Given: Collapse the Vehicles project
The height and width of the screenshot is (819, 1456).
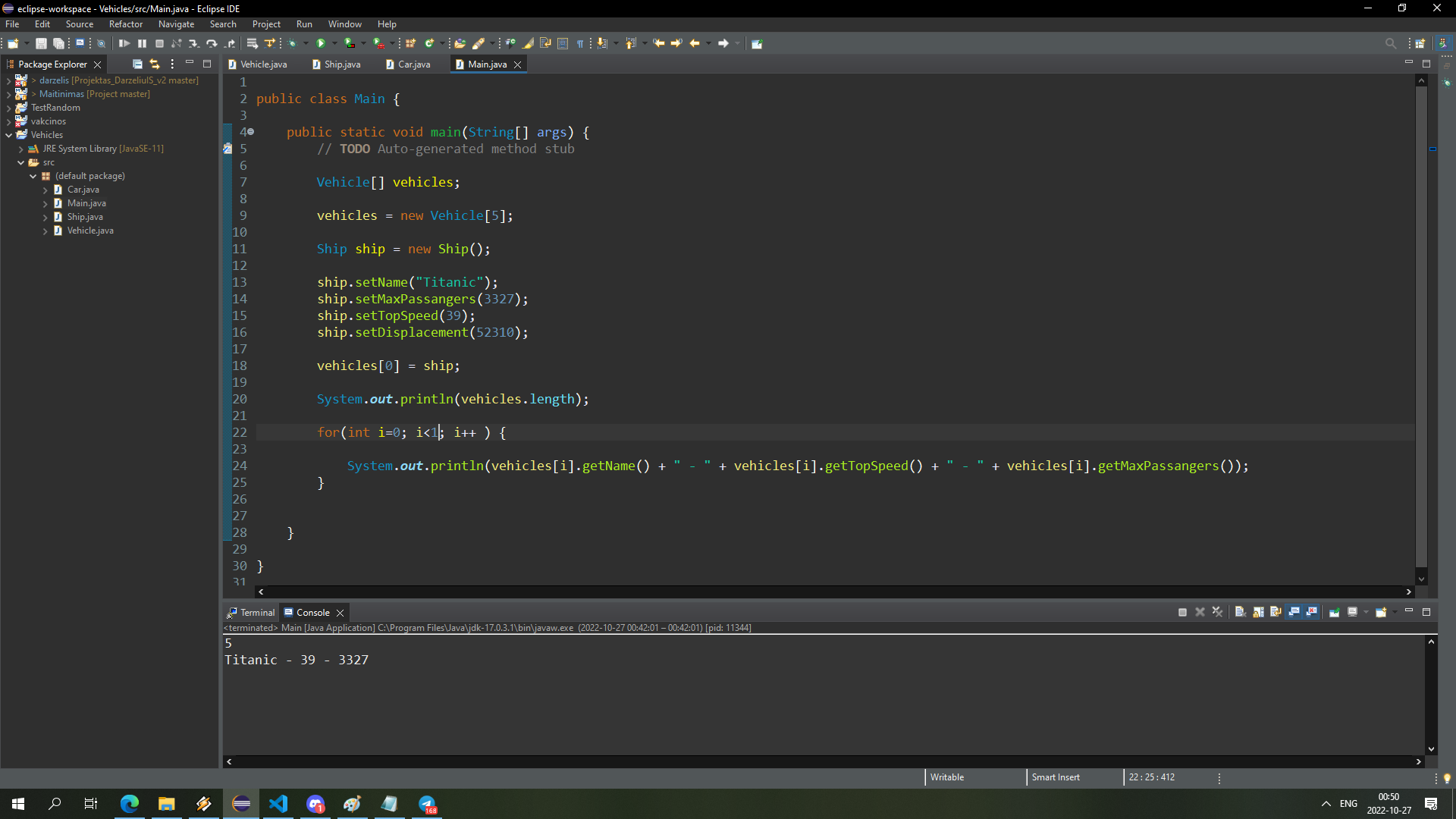Looking at the screenshot, I should click(8, 135).
